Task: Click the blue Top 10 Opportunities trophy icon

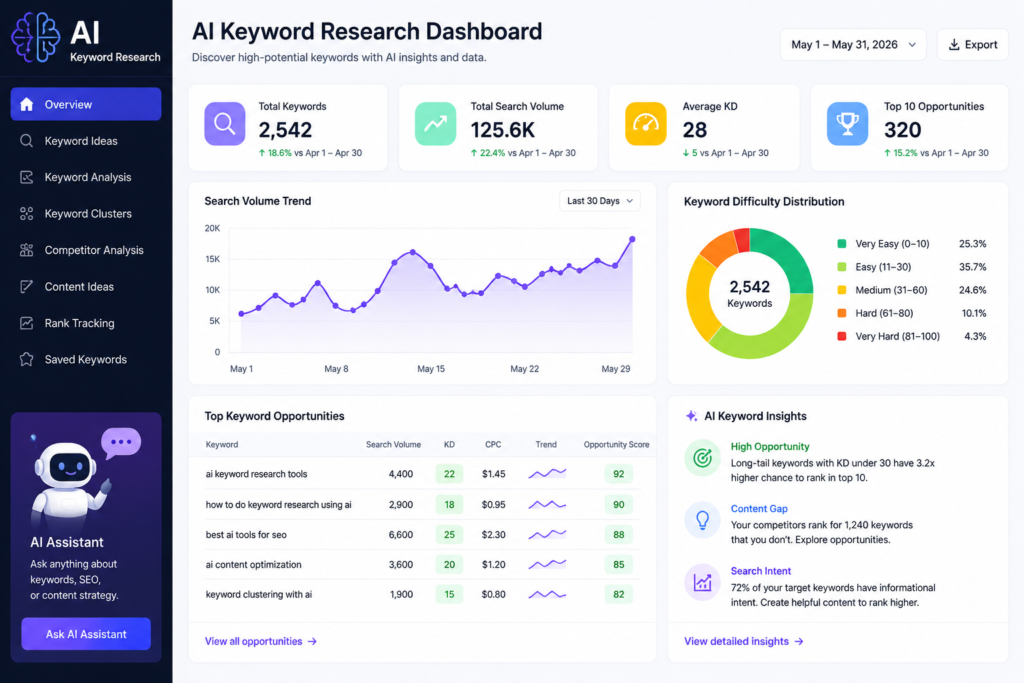Action: click(847, 123)
